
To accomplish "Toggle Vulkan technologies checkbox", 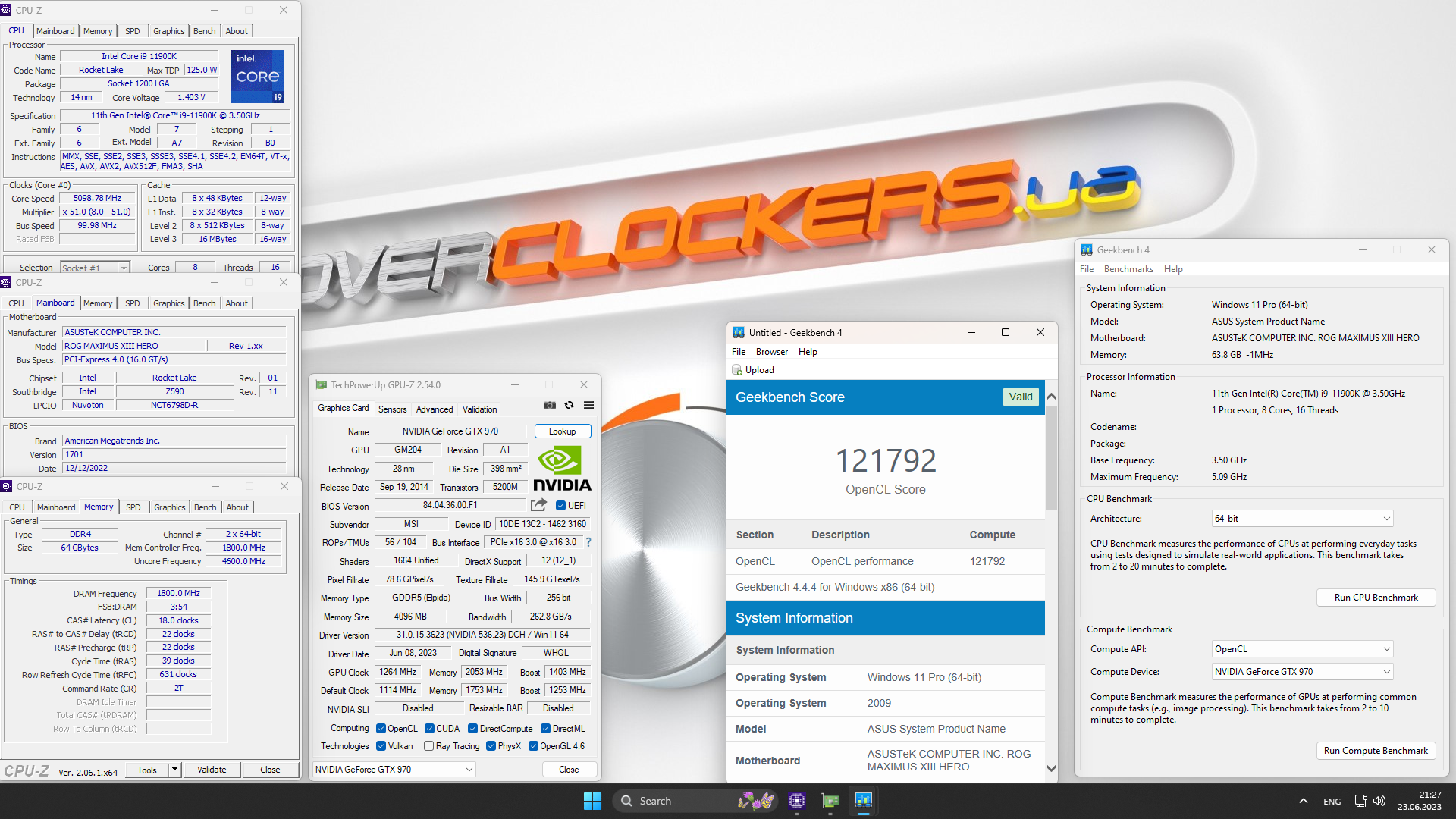I will [381, 746].
